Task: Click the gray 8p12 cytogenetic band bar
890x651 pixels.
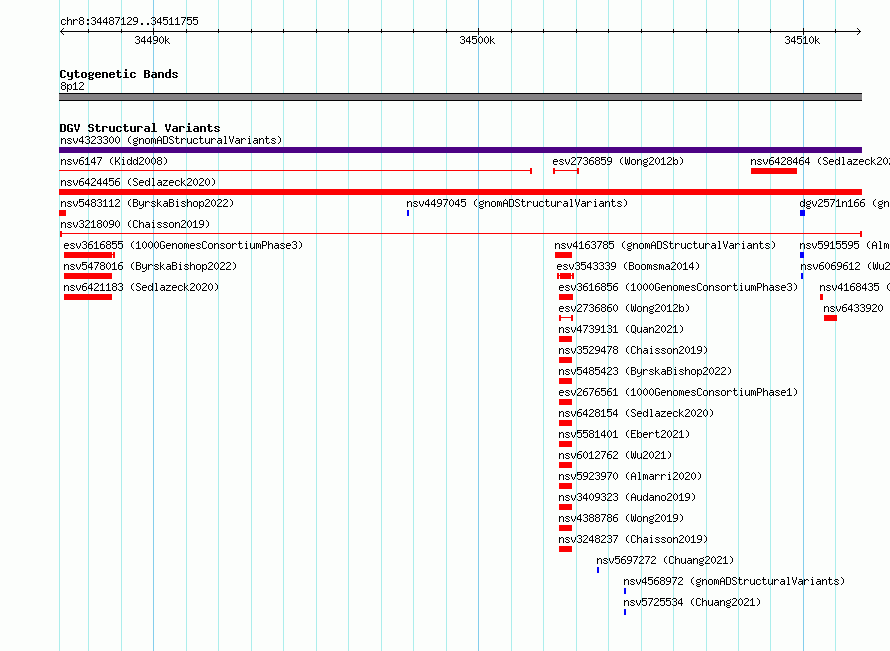Action: [460, 97]
